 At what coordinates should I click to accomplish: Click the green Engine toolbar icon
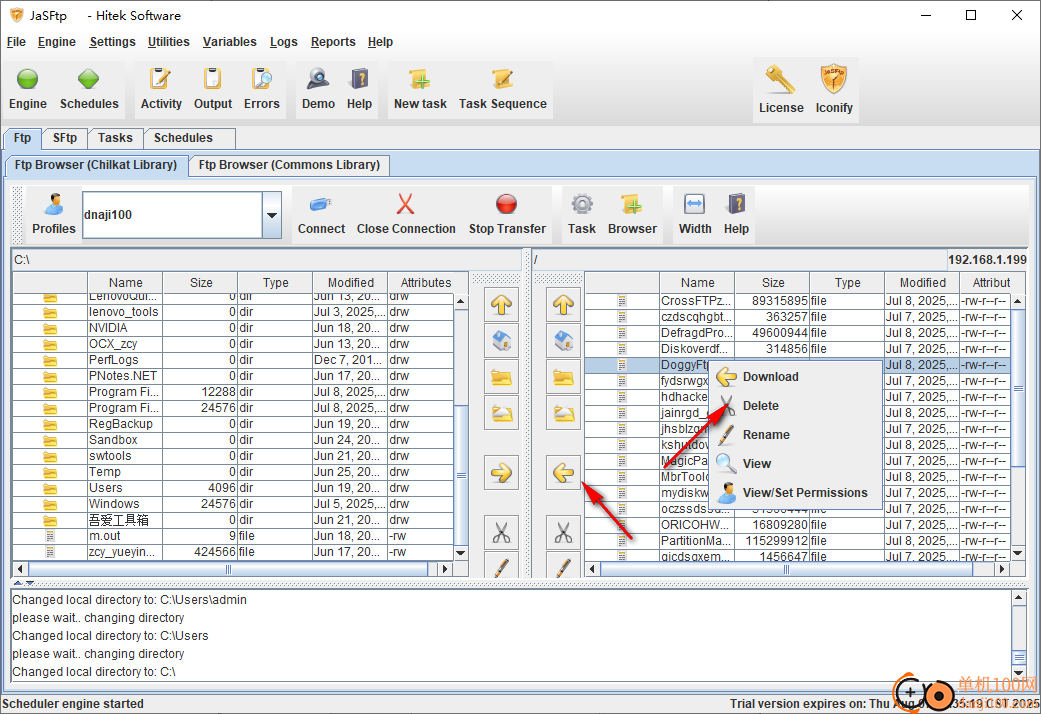27,80
